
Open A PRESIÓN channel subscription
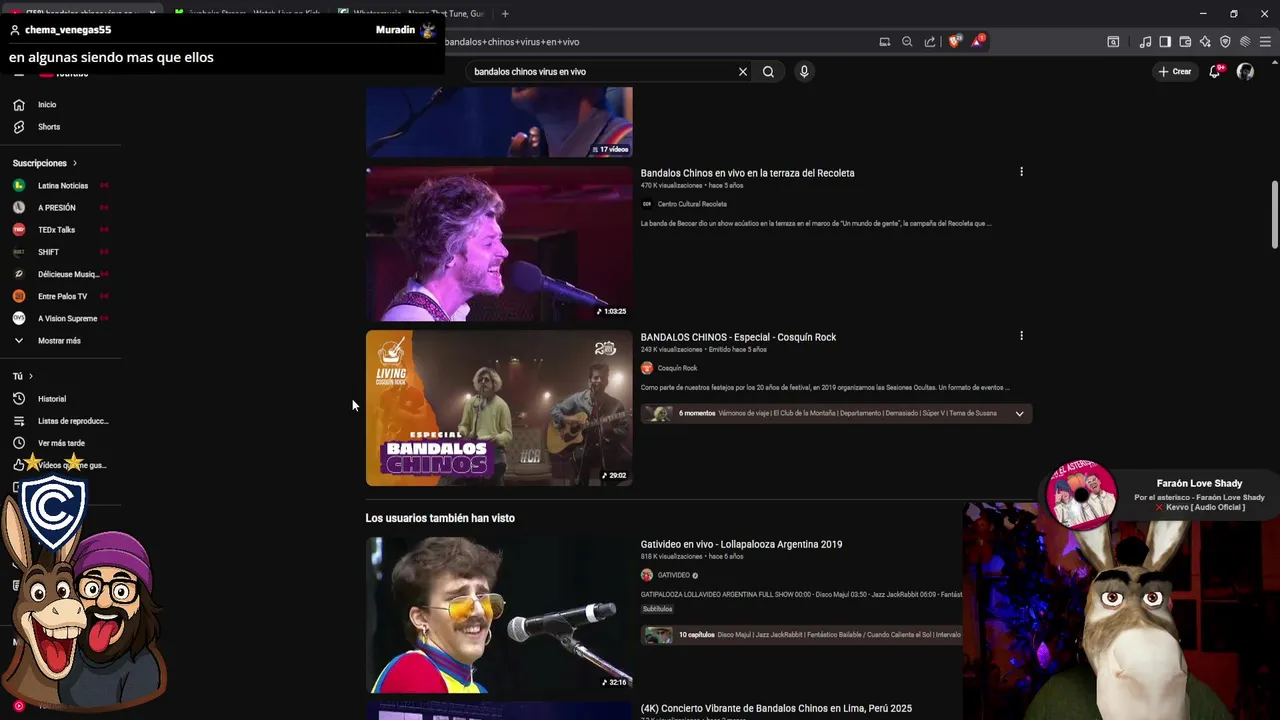pyautogui.click(x=56, y=208)
